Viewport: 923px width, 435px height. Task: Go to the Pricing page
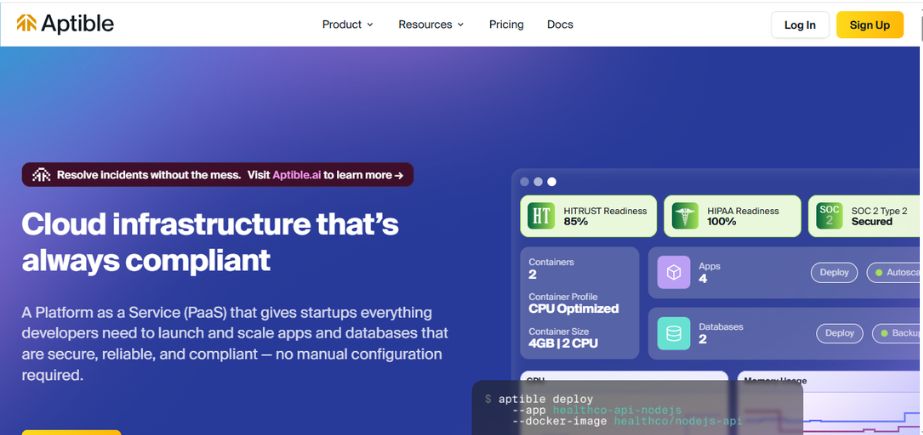(506, 25)
